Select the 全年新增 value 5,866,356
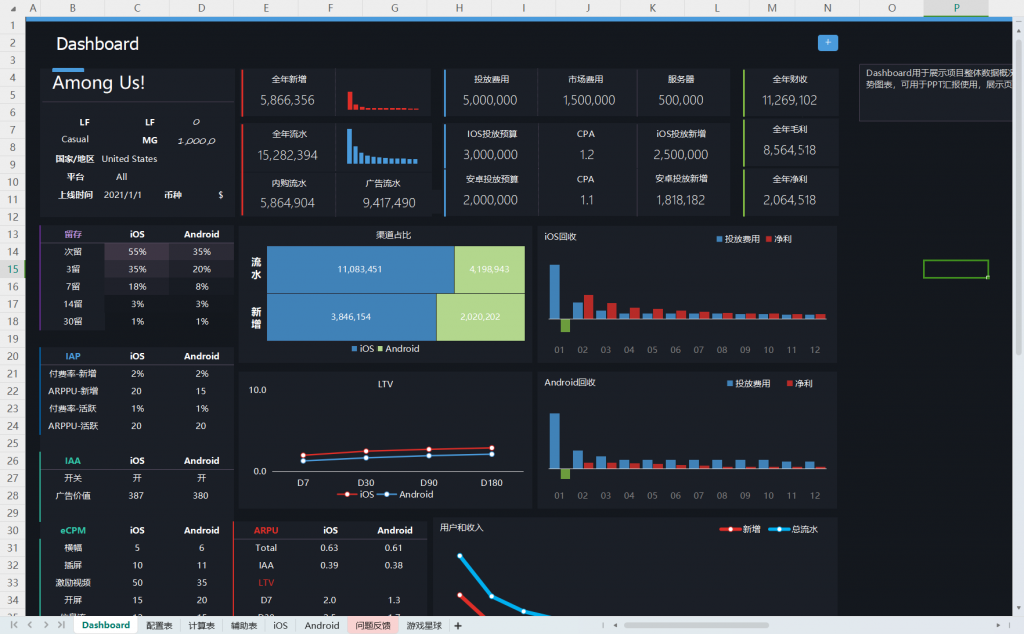The width and height of the screenshot is (1024, 634). (x=287, y=100)
